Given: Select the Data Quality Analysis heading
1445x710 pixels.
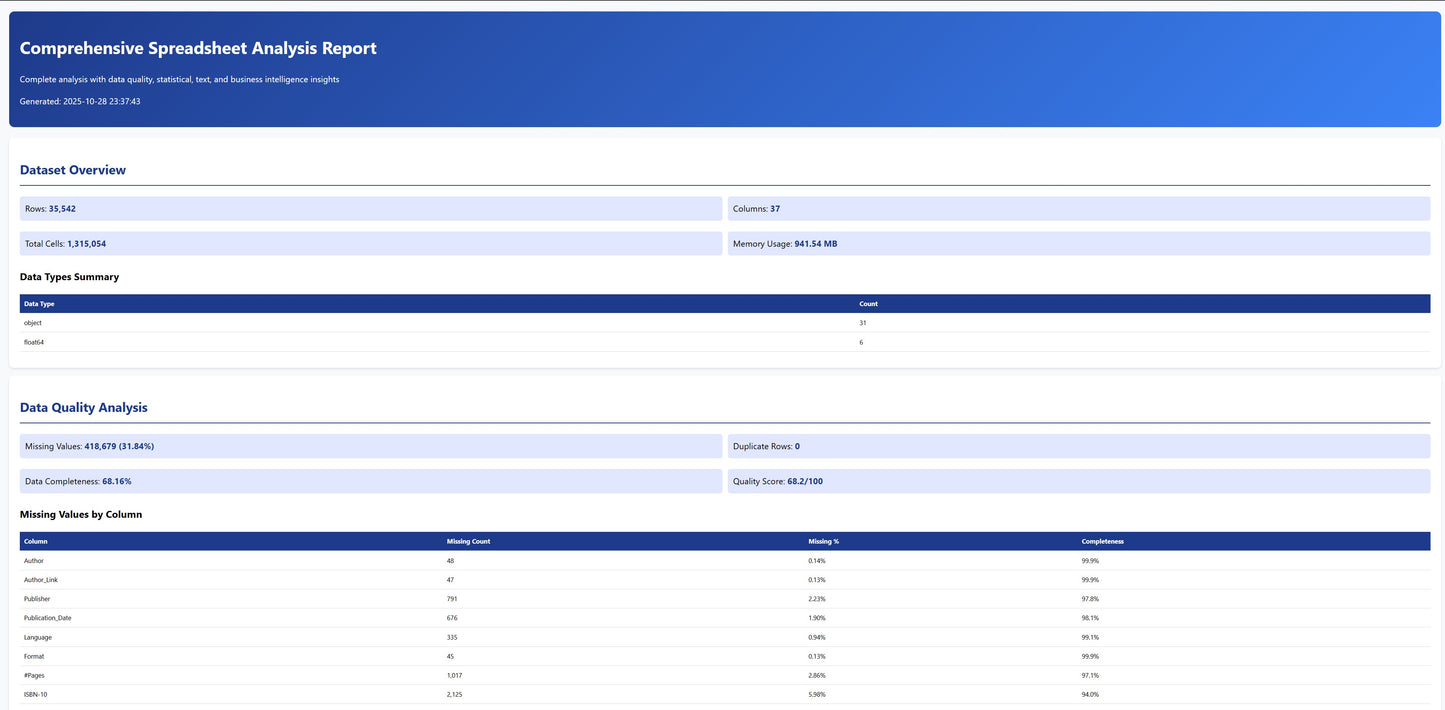Looking at the screenshot, I should [x=83, y=407].
